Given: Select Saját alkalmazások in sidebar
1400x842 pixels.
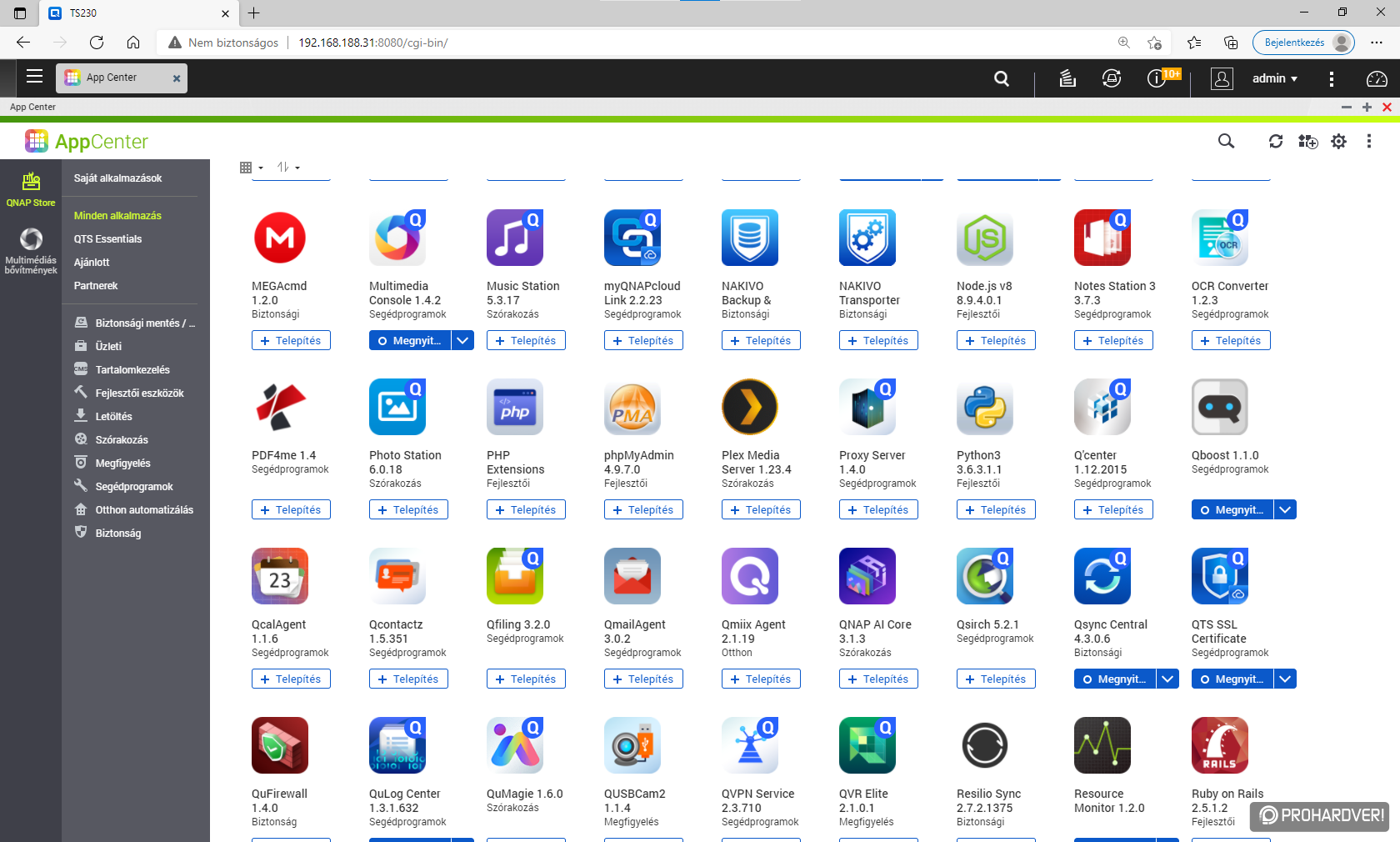Looking at the screenshot, I should (117, 178).
